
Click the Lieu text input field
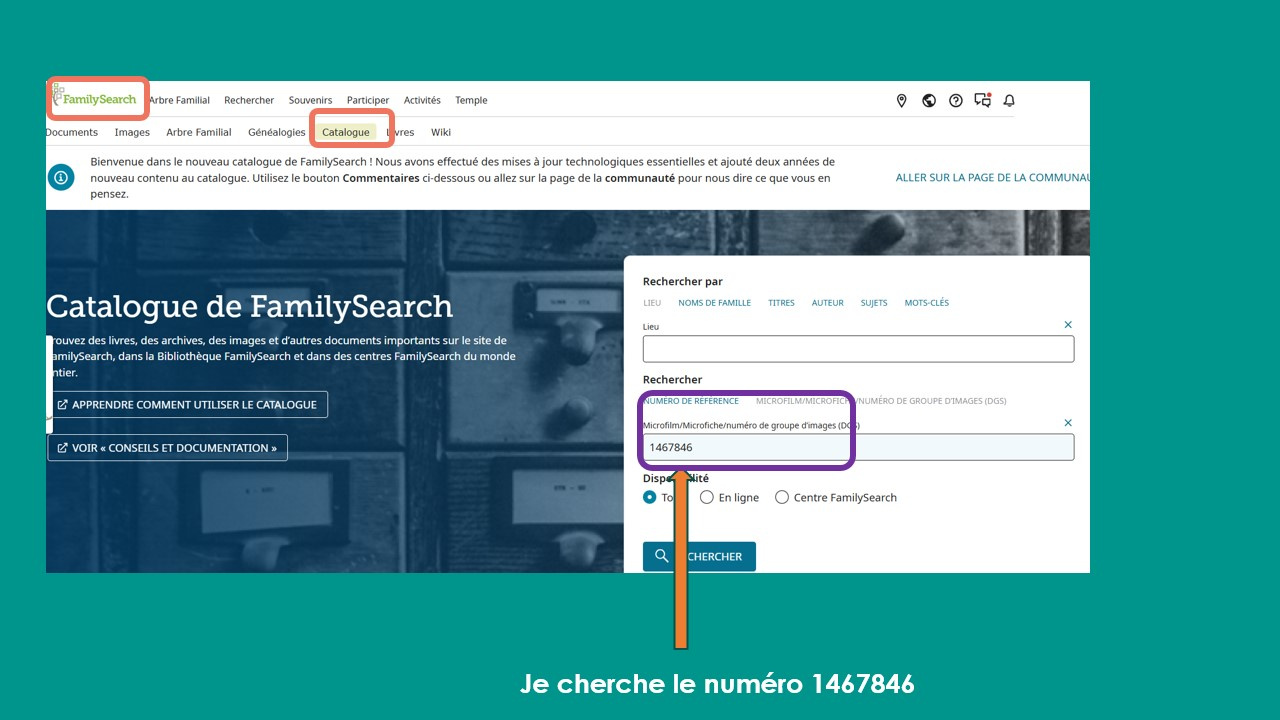pyautogui.click(x=858, y=349)
